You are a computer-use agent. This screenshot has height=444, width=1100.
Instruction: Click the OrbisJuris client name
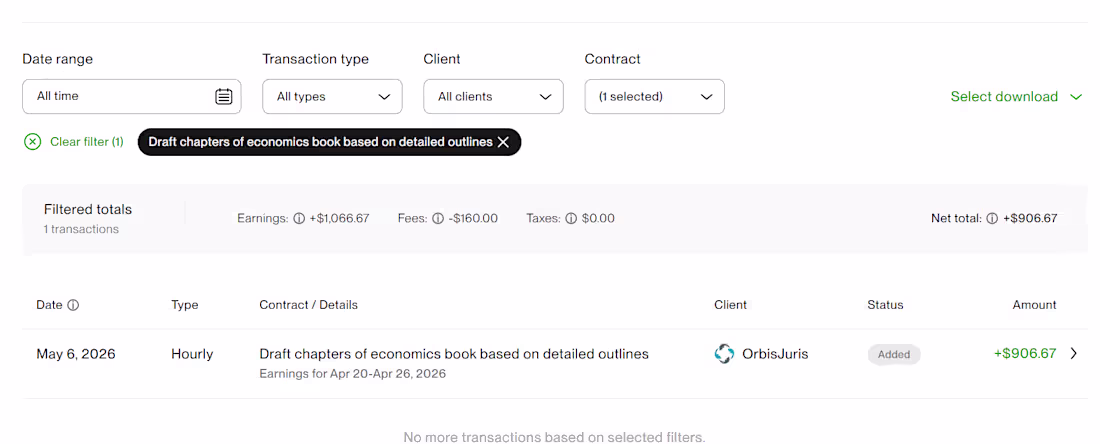[x=775, y=354]
